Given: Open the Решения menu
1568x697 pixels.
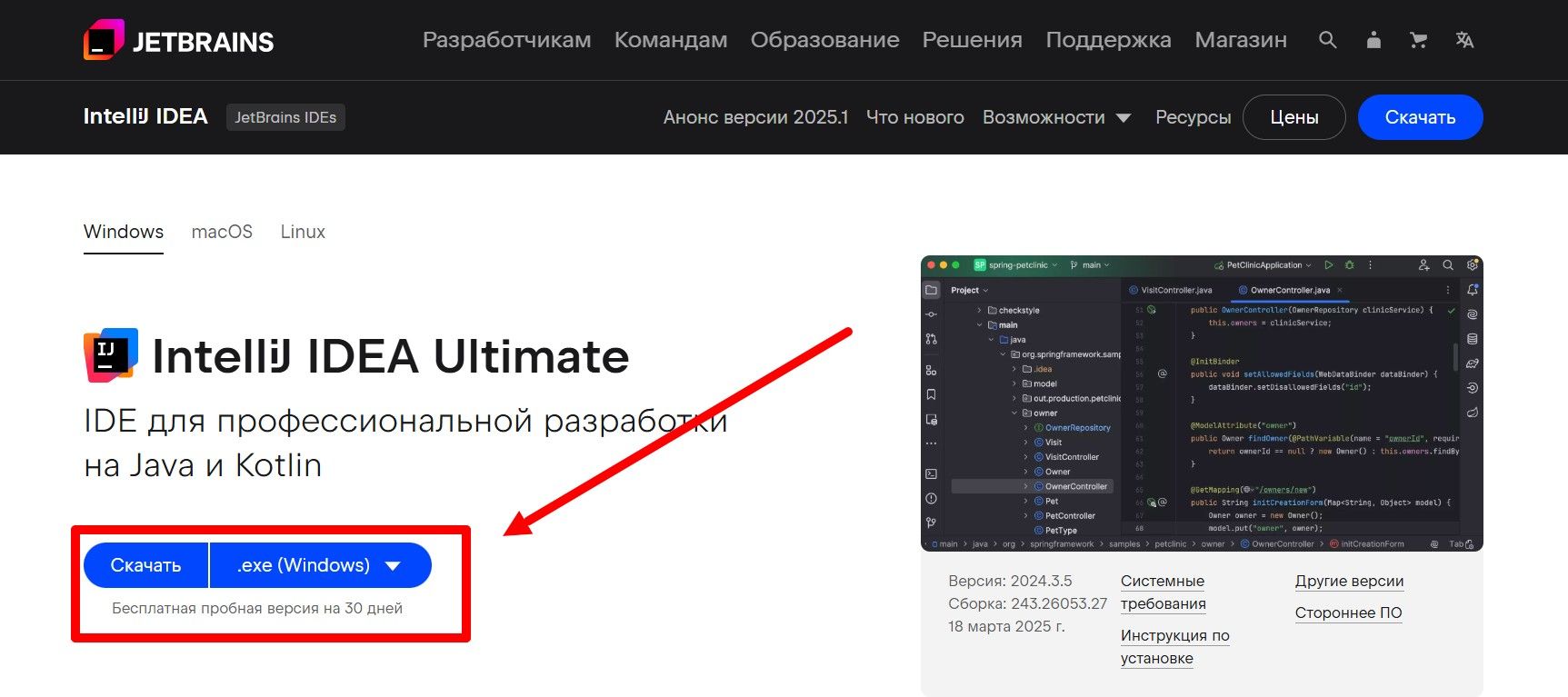Looking at the screenshot, I should pyautogui.click(x=973, y=40).
